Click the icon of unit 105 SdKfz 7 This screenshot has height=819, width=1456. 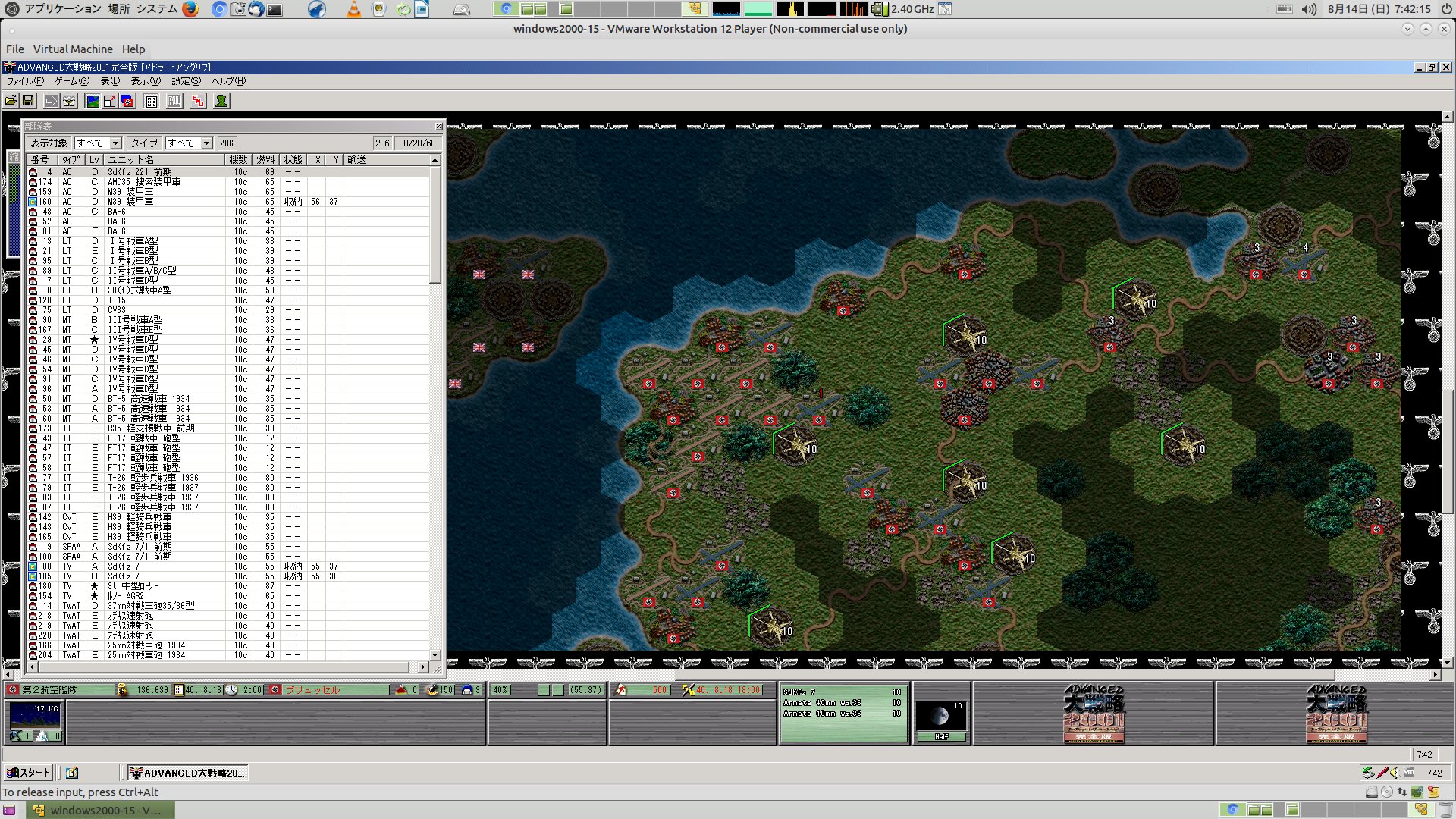click(33, 576)
